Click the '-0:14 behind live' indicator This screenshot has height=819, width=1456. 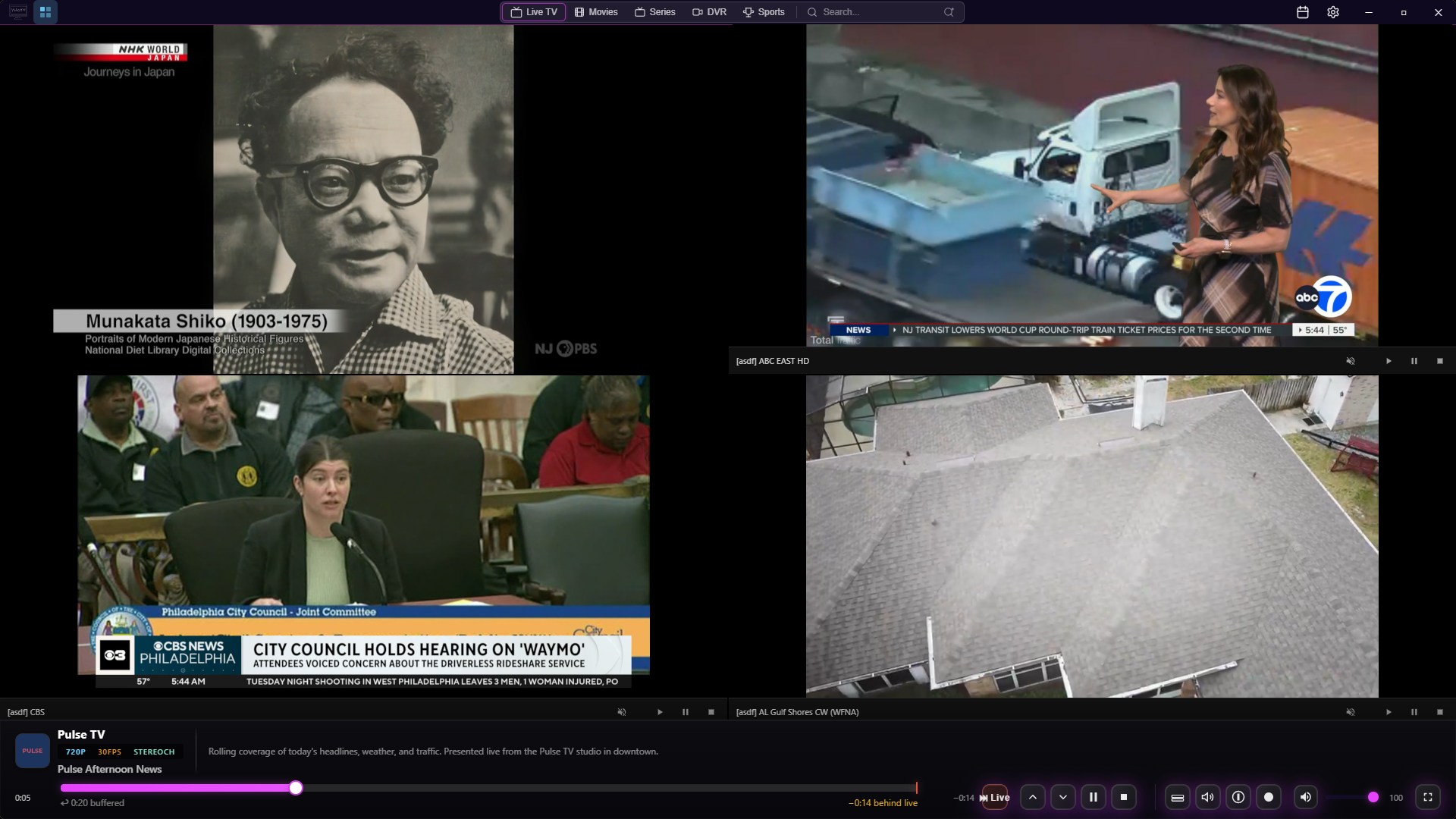click(x=883, y=803)
